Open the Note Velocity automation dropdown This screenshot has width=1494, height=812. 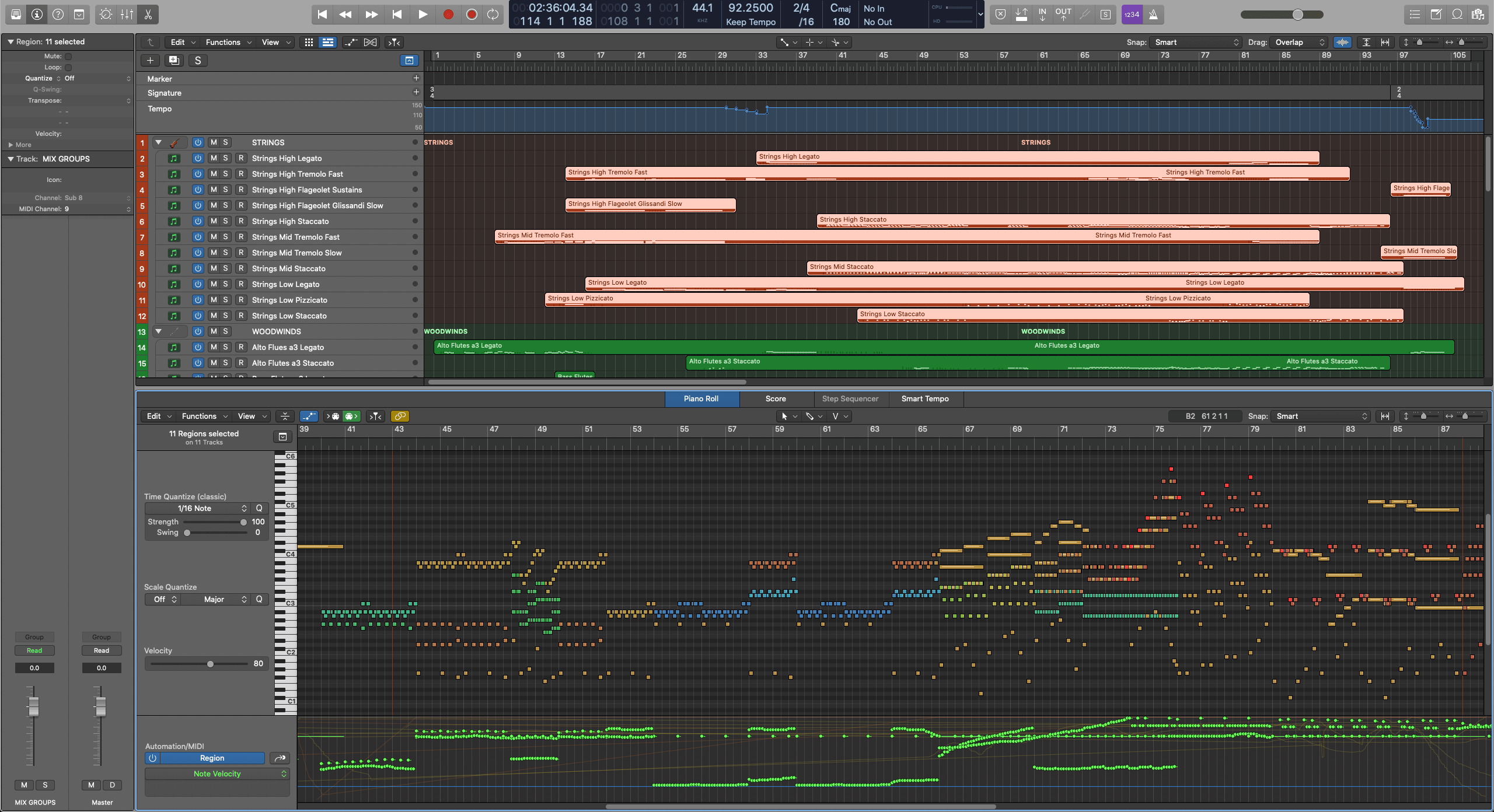coord(217,773)
